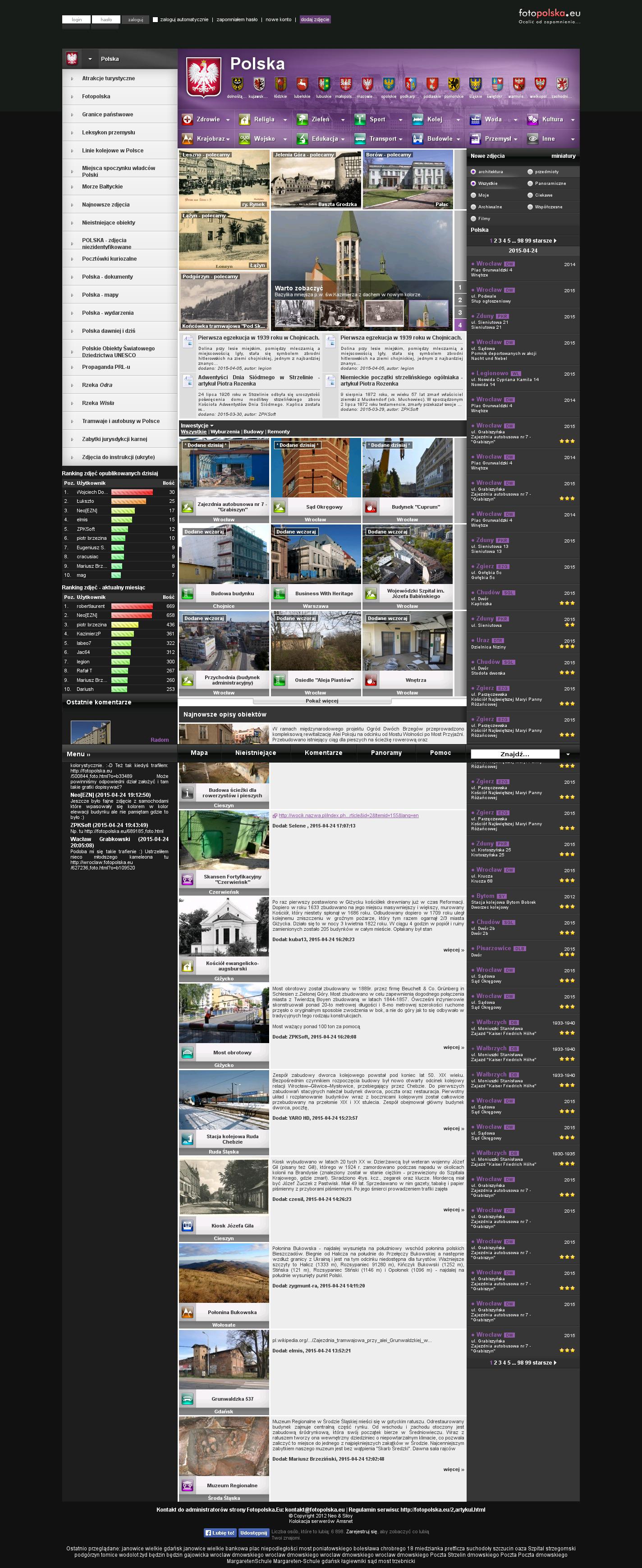642x1568 pixels.
Task: Open the Kultura theater masks icon
Action: [x=532, y=120]
